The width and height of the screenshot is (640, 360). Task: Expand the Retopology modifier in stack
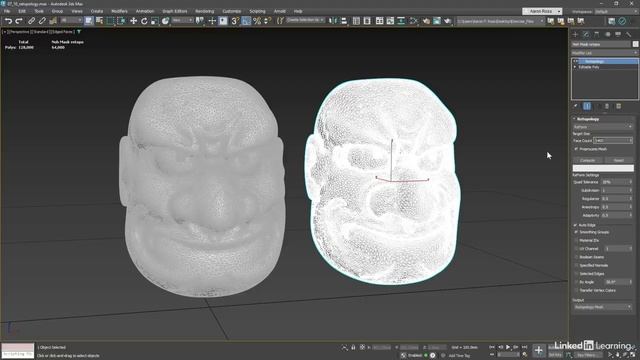point(576,61)
